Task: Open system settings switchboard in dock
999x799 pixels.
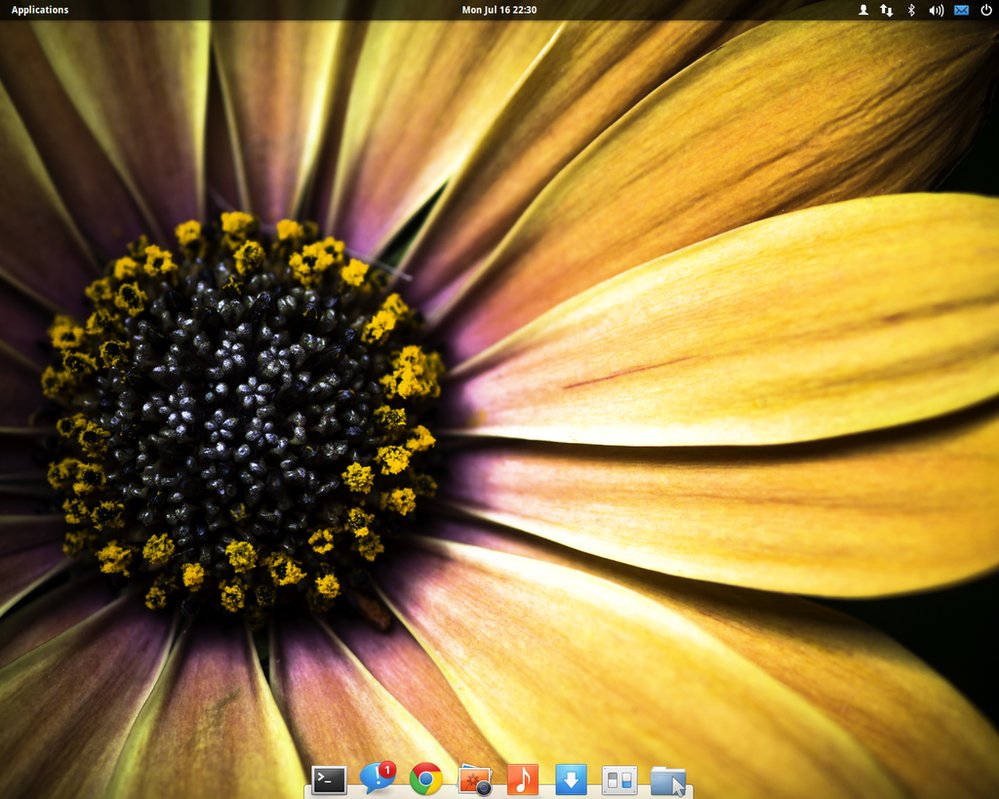Action: (619, 780)
